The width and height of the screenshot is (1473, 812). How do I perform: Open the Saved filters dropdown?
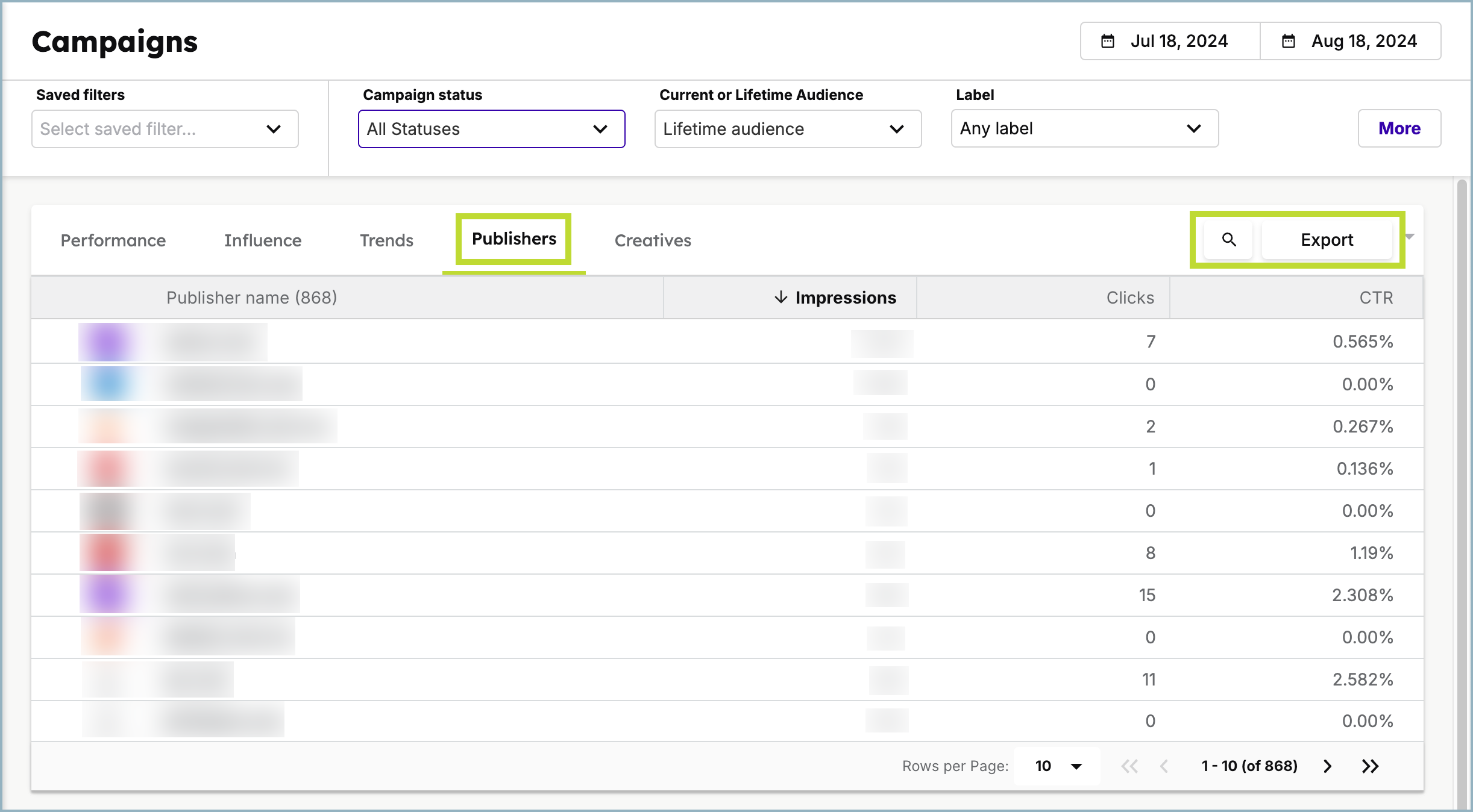[165, 129]
